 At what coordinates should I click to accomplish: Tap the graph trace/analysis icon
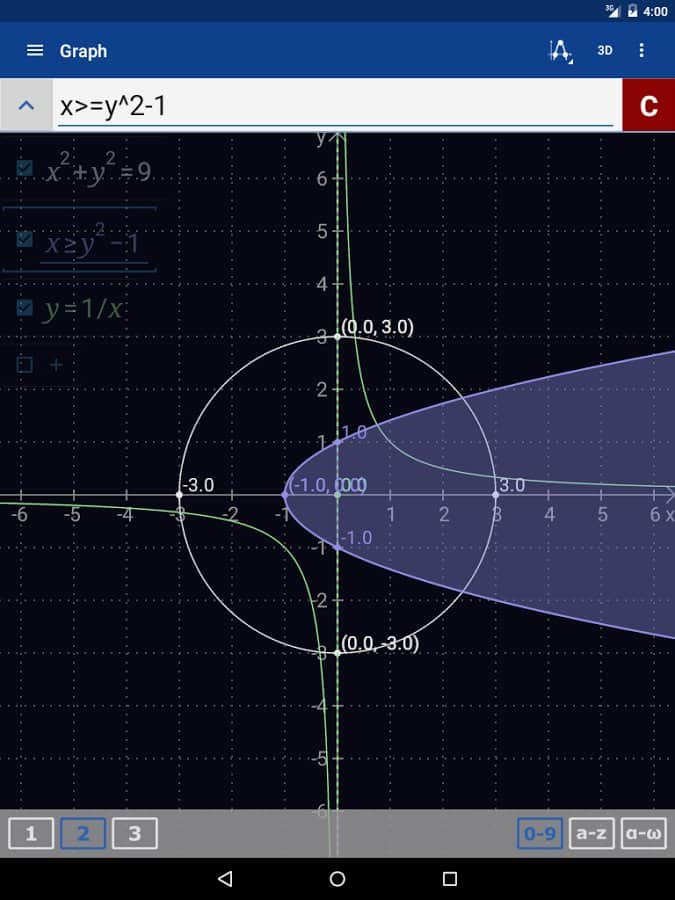[x=561, y=51]
